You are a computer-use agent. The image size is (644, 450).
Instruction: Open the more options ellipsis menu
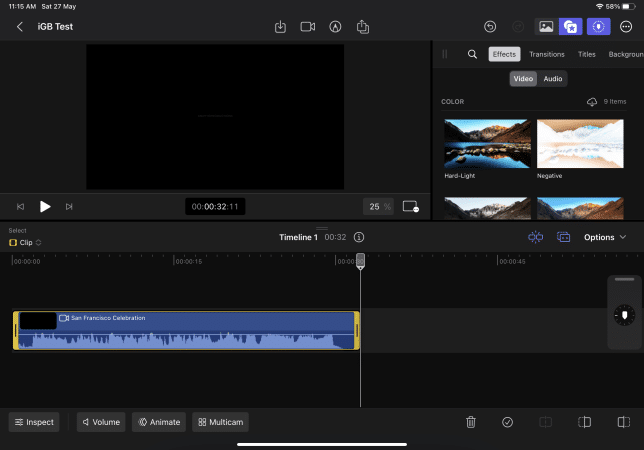point(626,27)
